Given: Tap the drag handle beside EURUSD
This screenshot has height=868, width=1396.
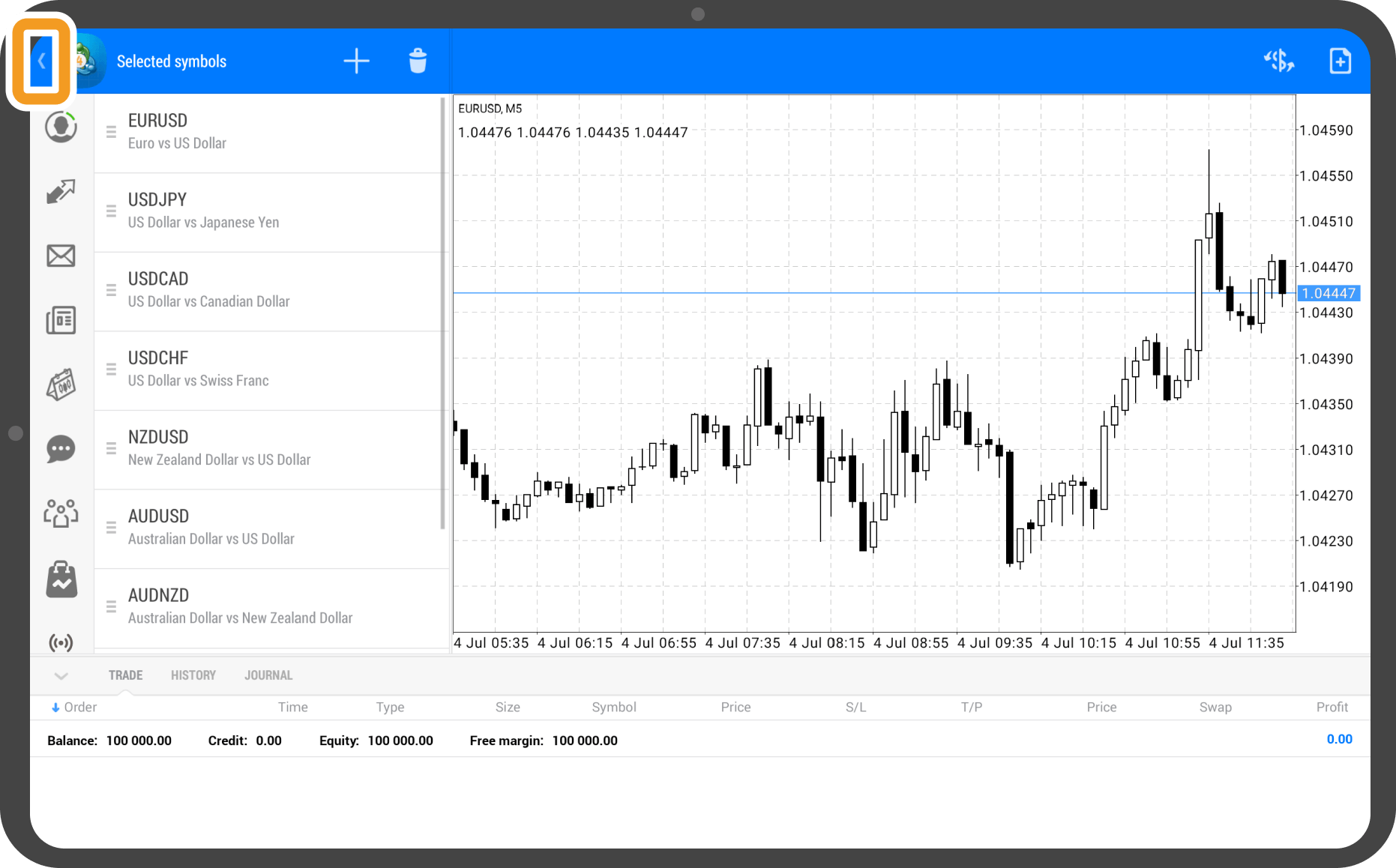Looking at the screenshot, I should (111, 132).
